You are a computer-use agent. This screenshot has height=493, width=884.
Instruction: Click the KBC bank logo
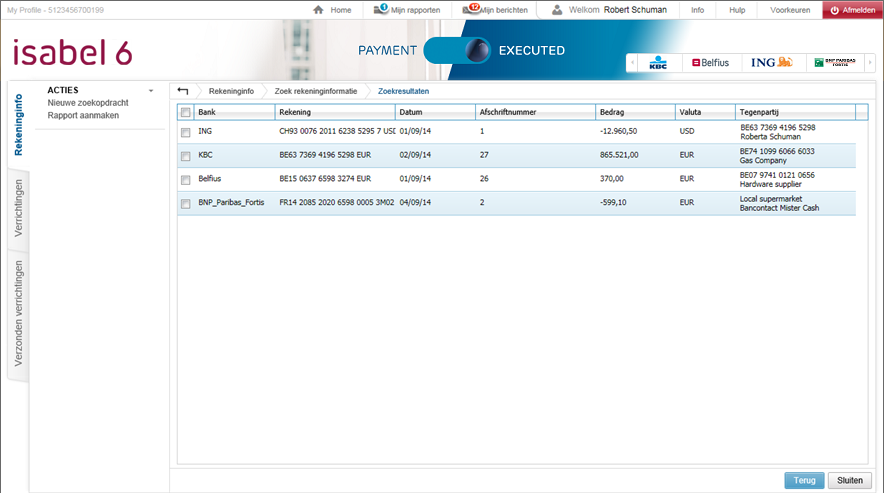[x=657, y=63]
